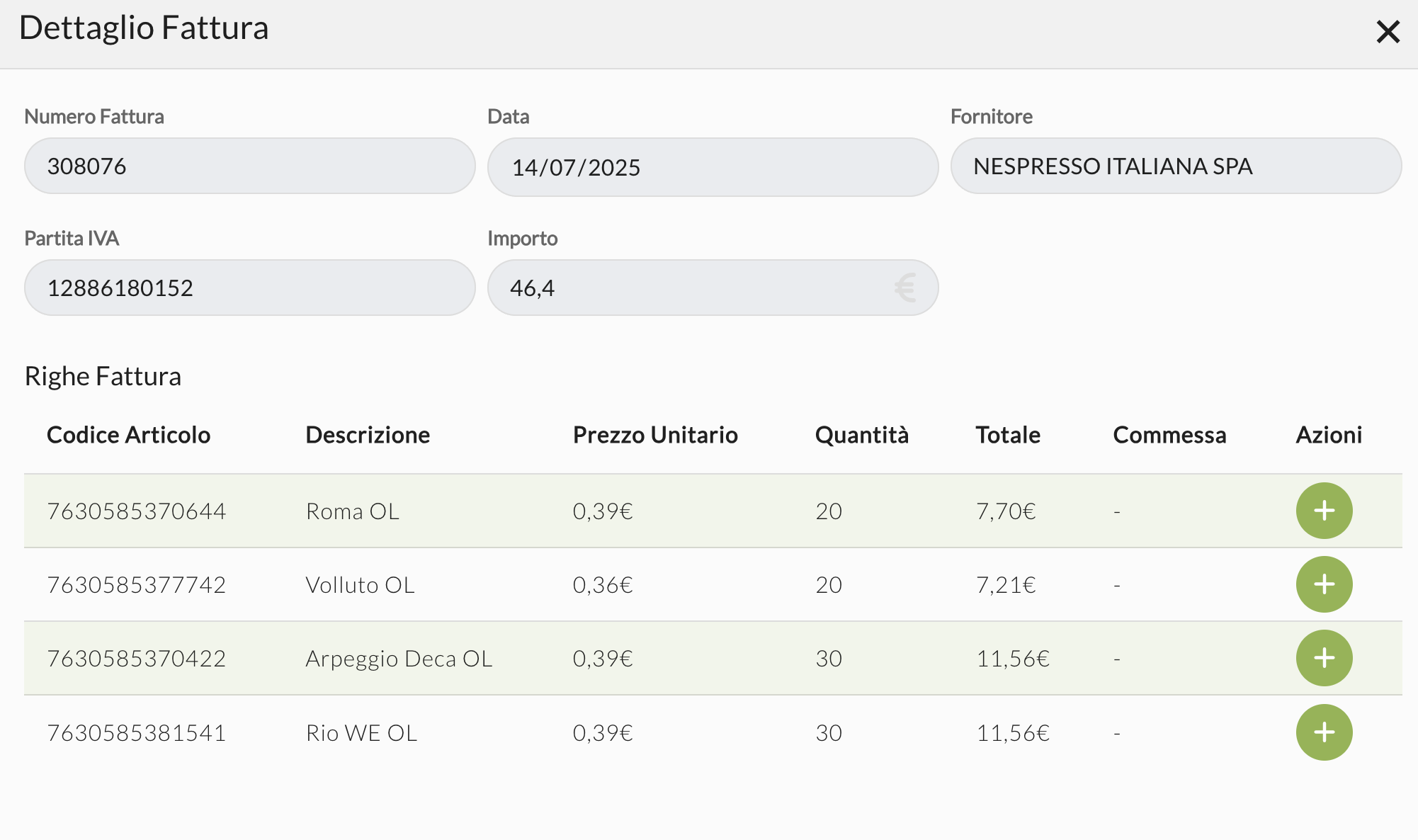
Task: Select the Fornitore field NESPRESSO ITALIANA SPA
Action: [x=1176, y=166]
